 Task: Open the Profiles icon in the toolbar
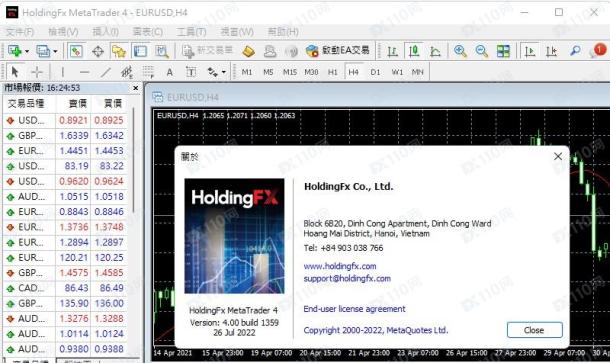tap(43, 51)
